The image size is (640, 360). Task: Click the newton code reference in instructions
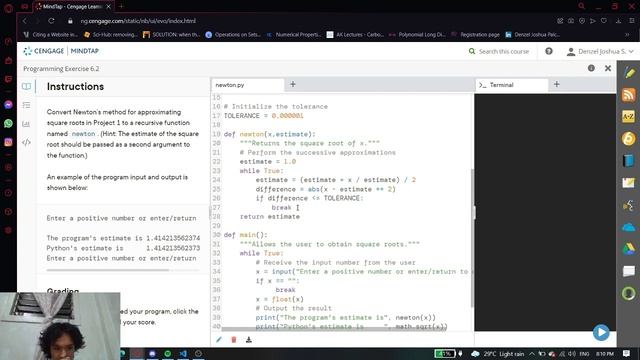pyautogui.click(x=83, y=134)
